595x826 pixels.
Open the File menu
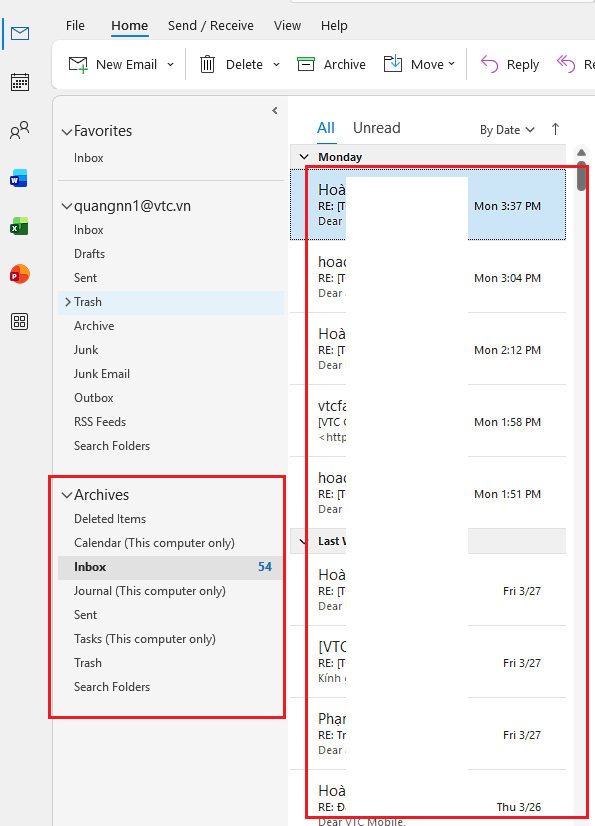click(75, 25)
